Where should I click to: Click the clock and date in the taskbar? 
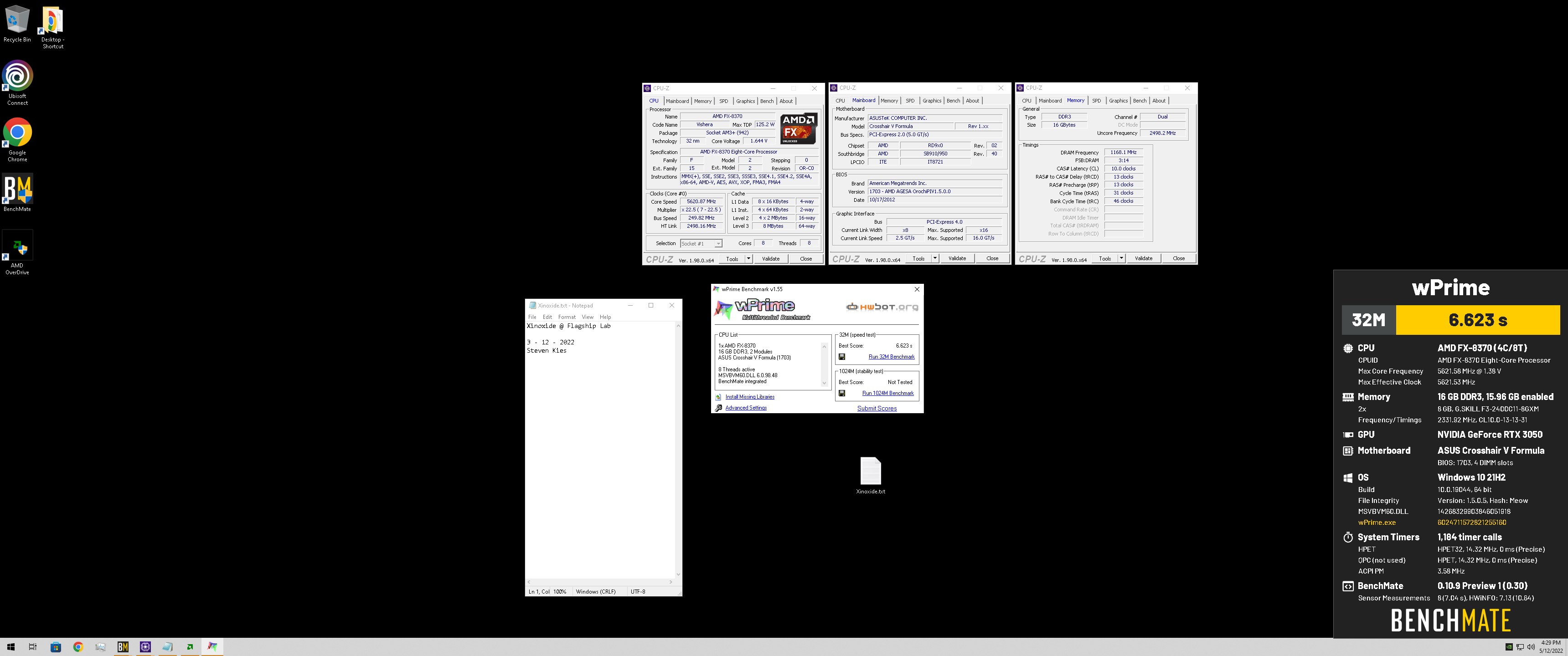[1550, 647]
